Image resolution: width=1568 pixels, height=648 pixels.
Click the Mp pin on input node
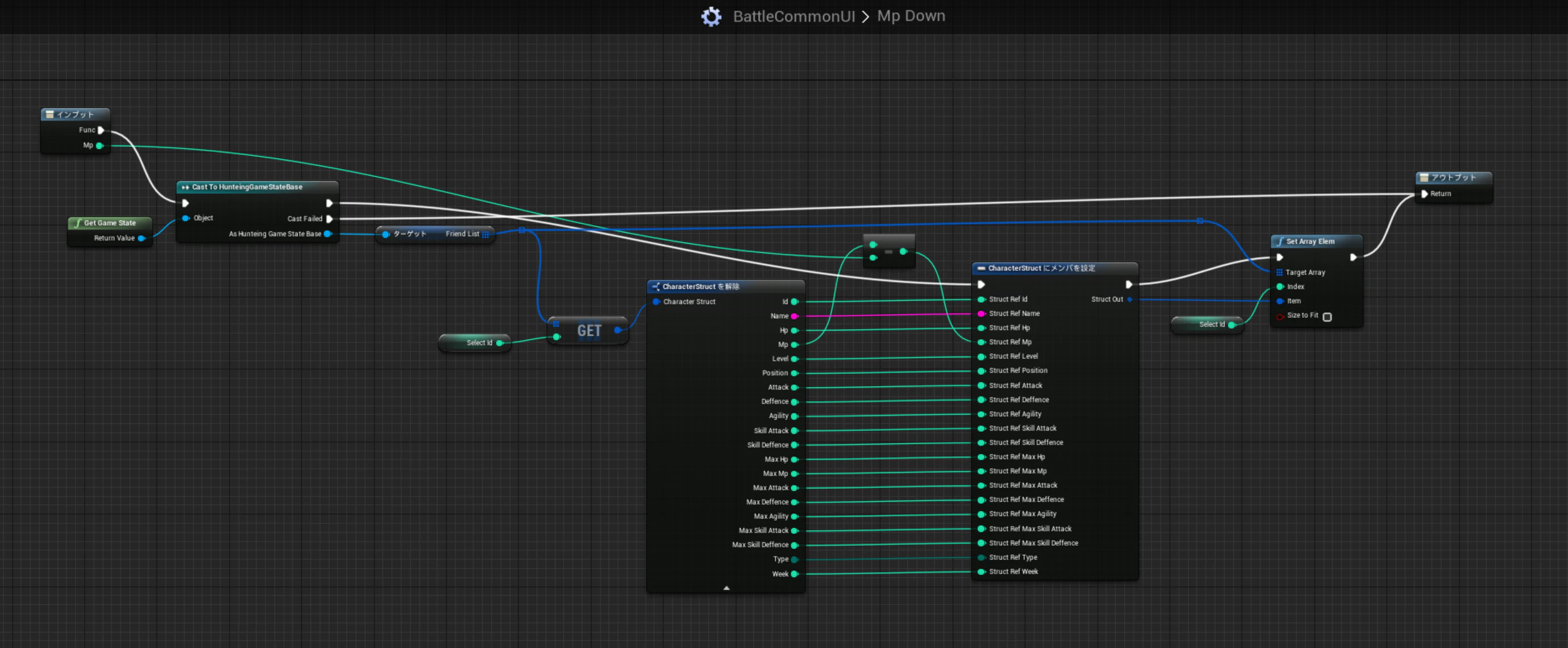pyautogui.click(x=100, y=146)
